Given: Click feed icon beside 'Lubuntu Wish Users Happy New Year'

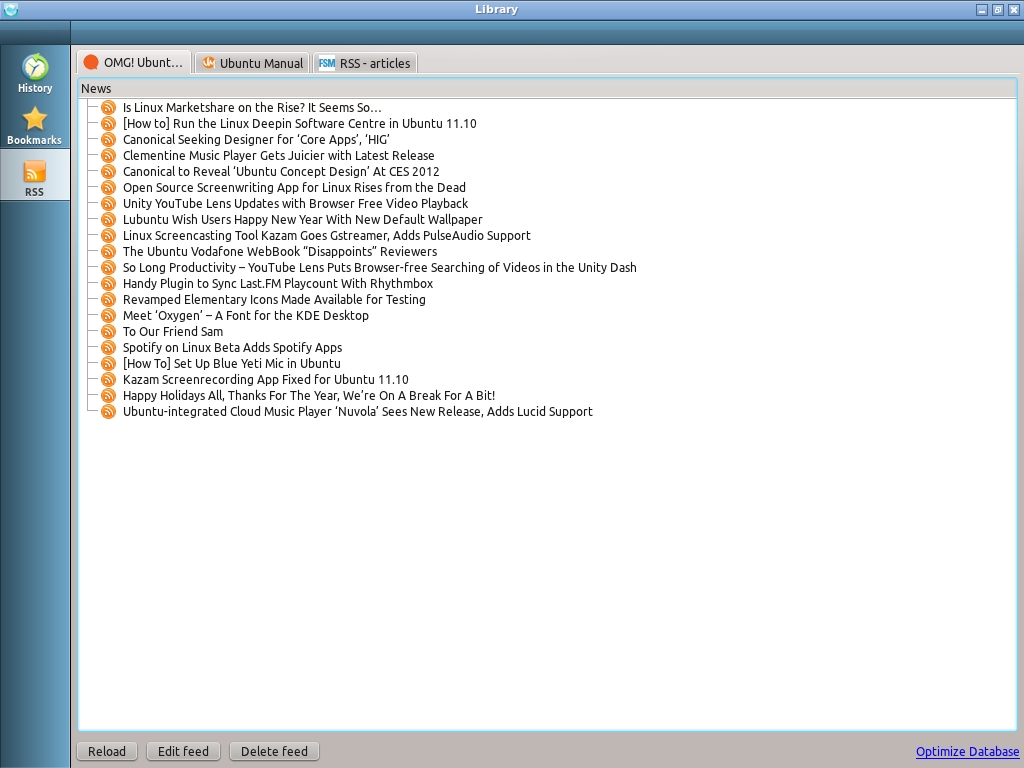Looking at the screenshot, I should pos(108,219).
